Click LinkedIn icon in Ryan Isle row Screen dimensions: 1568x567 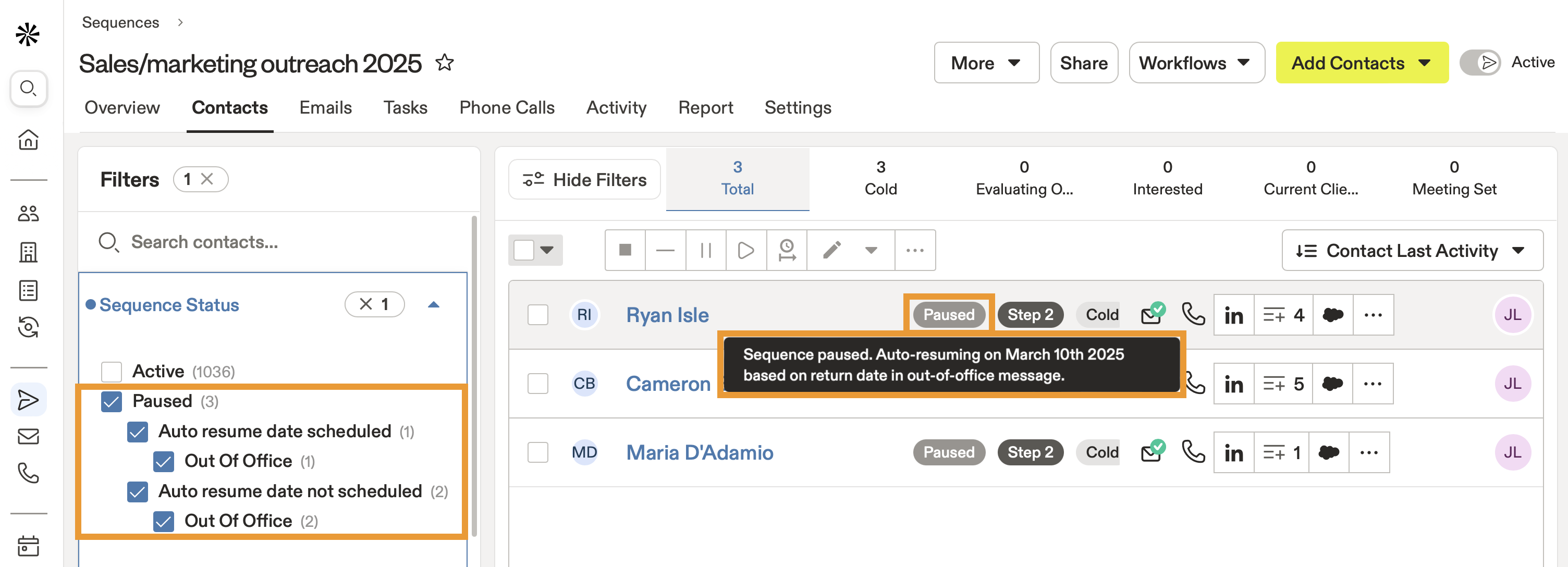tap(1234, 315)
